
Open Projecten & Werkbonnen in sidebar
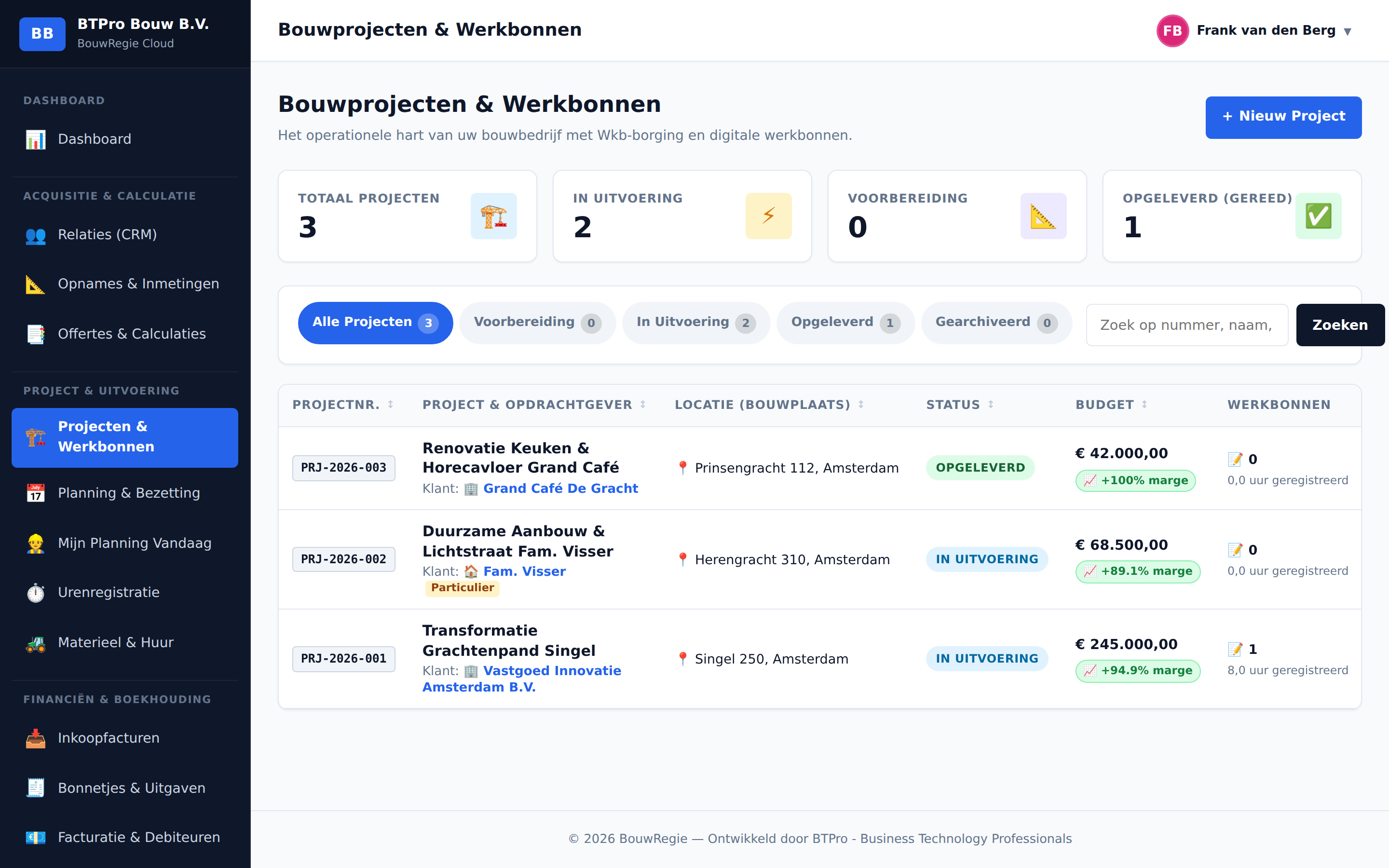pyautogui.click(x=124, y=437)
